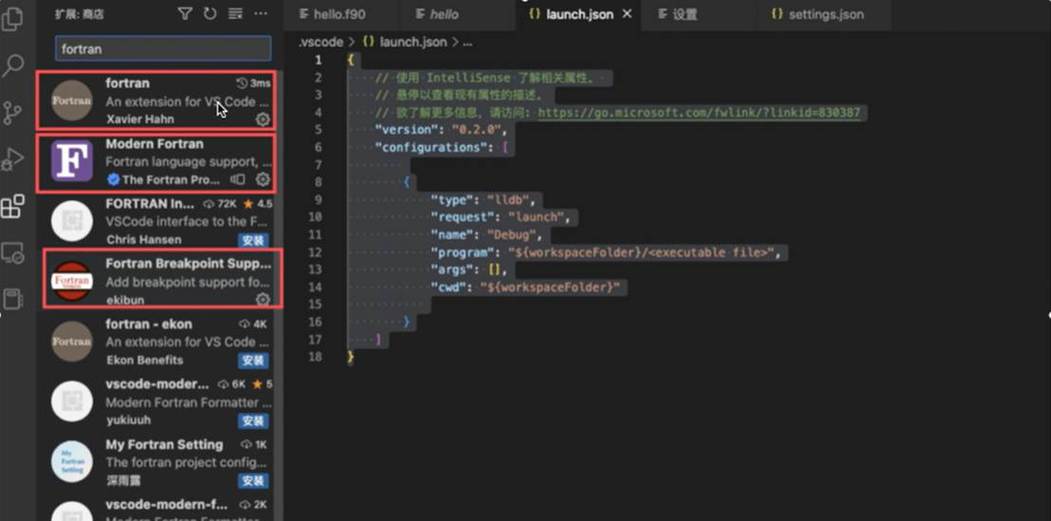The image size is (1051, 521).
Task: Refresh the extensions list
Action: [x=210, y=13]
